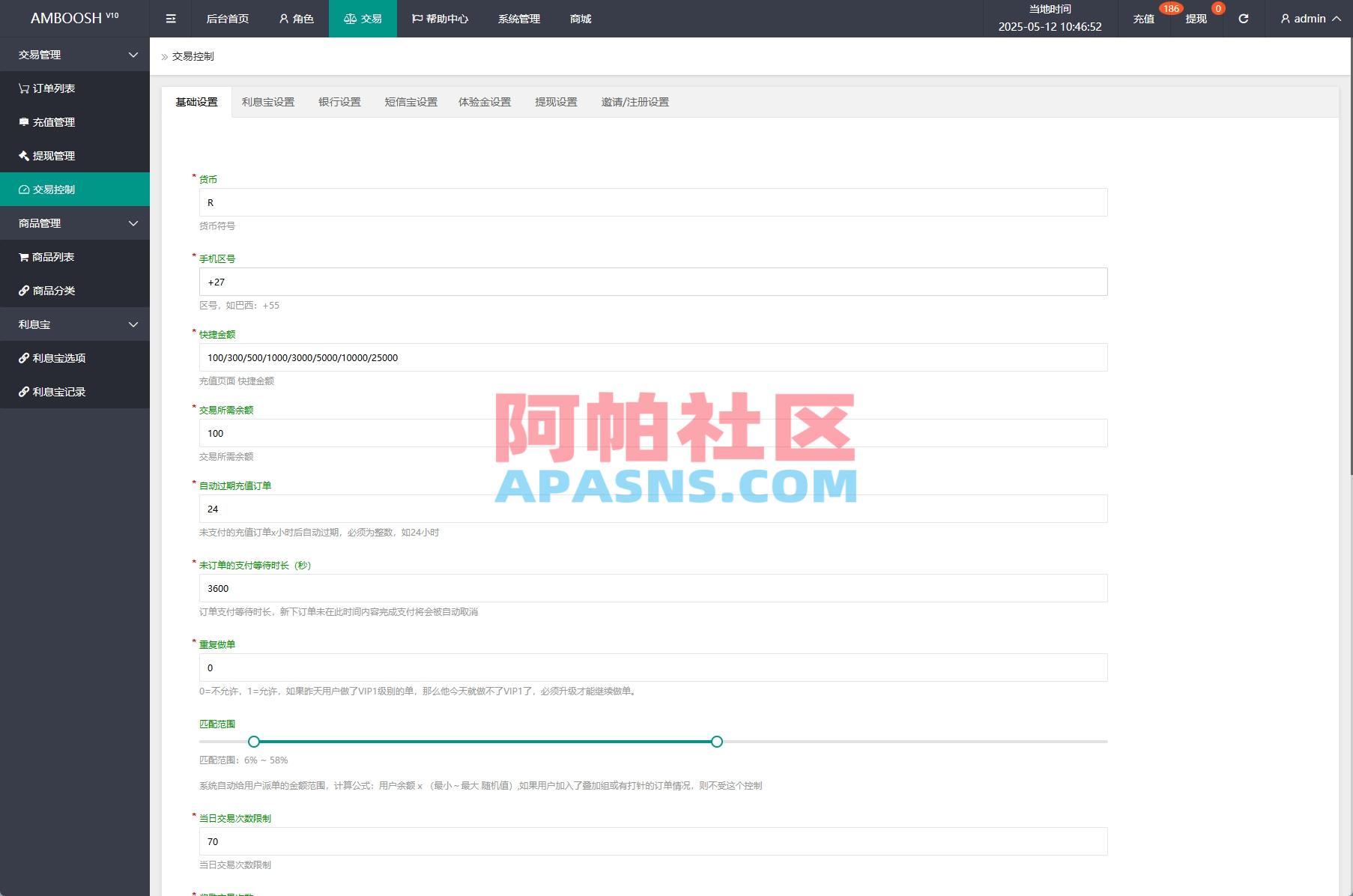Select the 订单列表 cart icon in sidebar
Viewport: 1353px width, 896px height.
pos(22,88)
